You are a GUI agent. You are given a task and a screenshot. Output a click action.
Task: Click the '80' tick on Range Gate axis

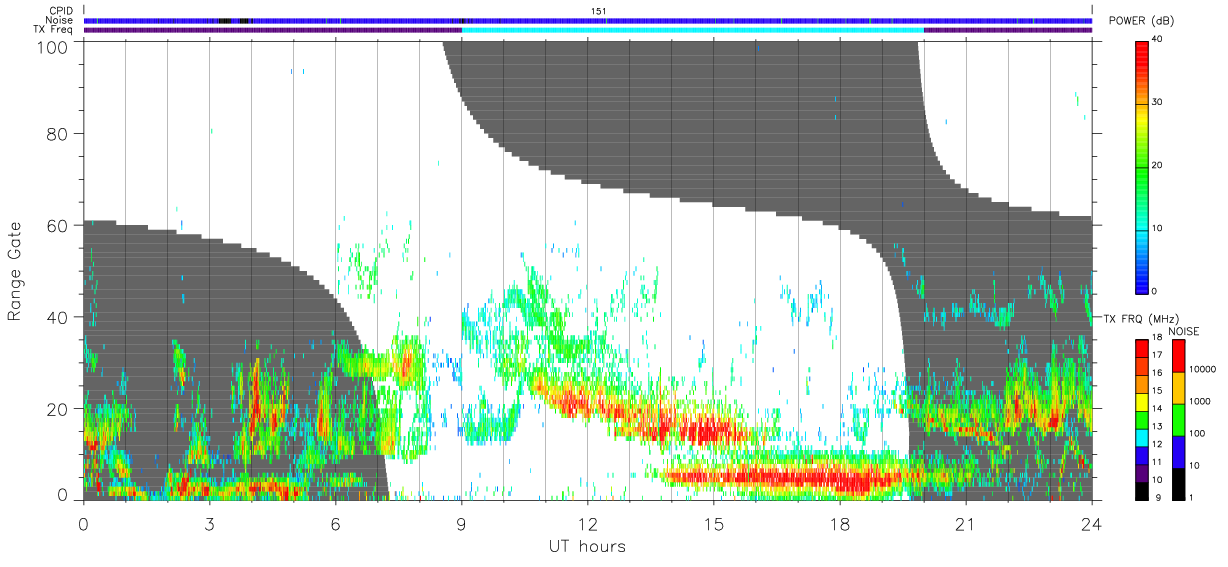pos(58,133)
